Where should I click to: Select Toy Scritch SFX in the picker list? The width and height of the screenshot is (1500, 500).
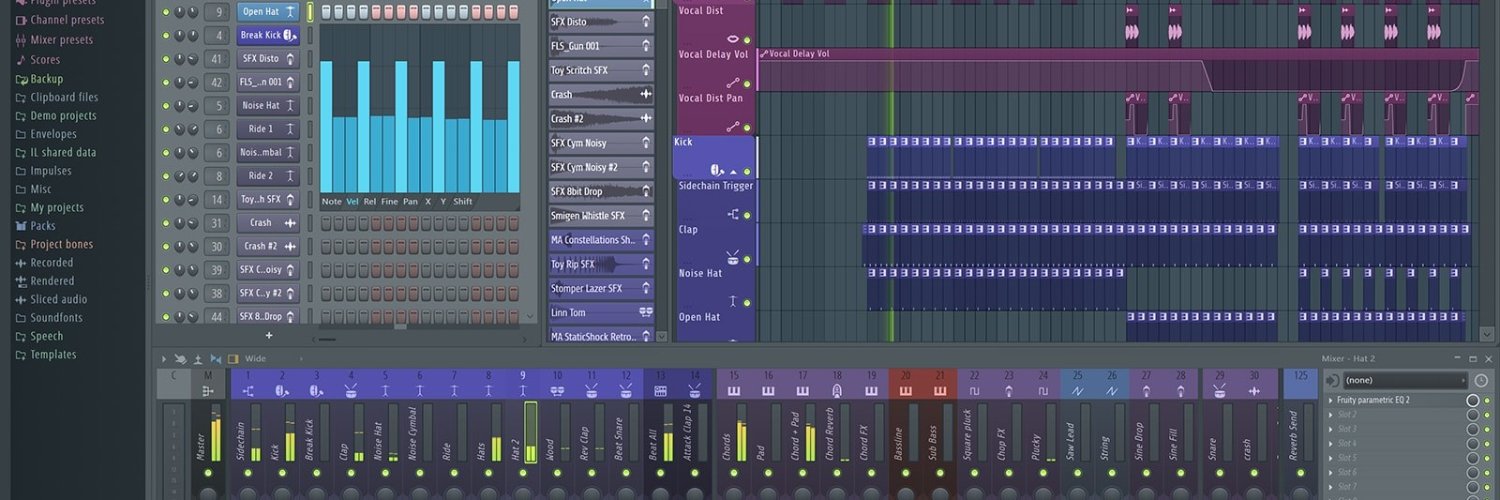601,70
